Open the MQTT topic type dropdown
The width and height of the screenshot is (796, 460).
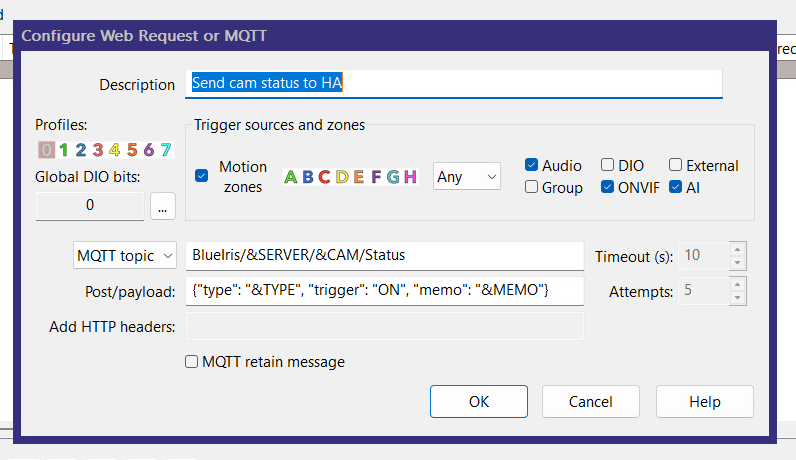click(x=125, y=255)
